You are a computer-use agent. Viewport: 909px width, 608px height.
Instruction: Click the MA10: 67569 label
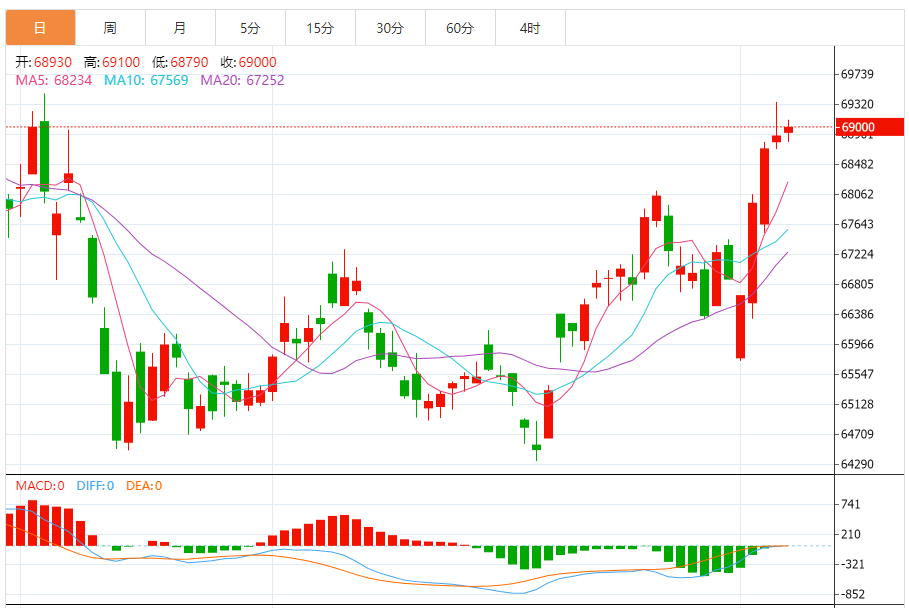(146, 80)
